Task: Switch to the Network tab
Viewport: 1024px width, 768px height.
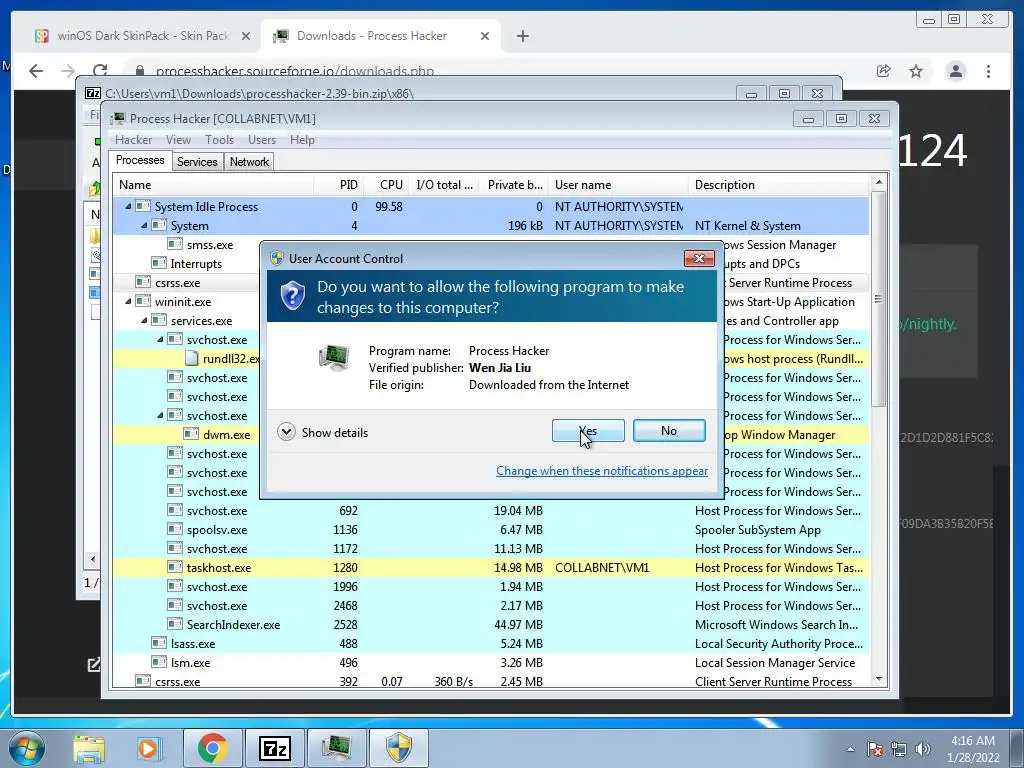Action: pos(249,162)
